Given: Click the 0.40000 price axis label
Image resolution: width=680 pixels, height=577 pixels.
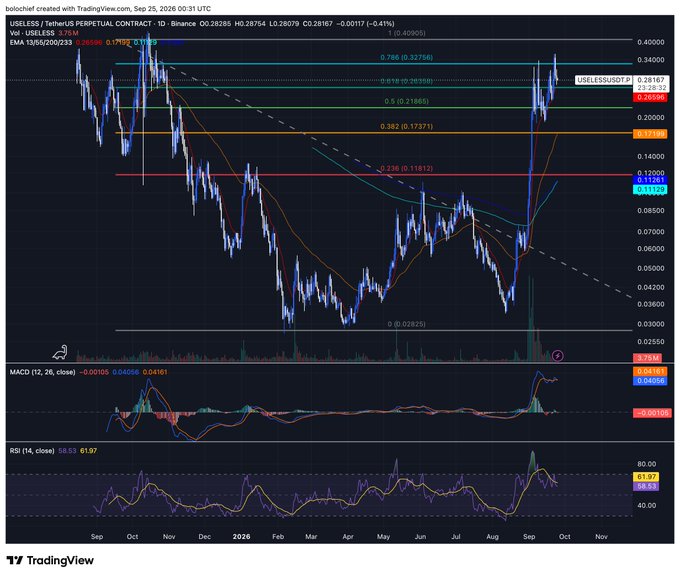Looking at the screenshot, I should (x=651, y=42).
